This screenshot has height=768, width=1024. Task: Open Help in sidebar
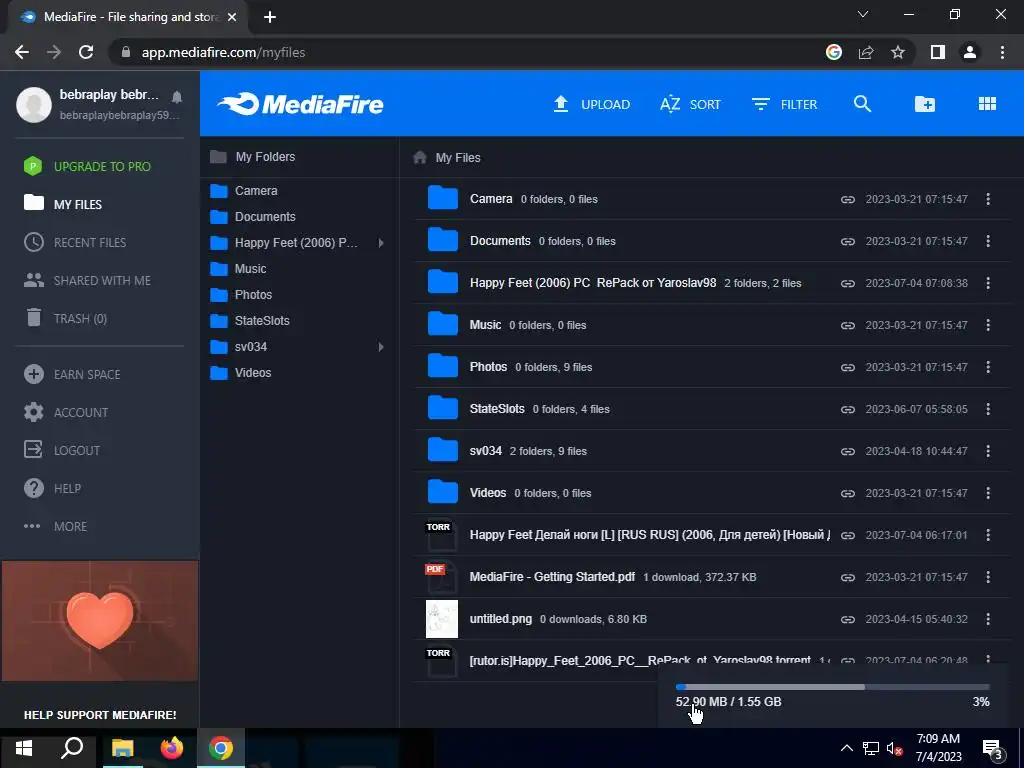coord(52,488)
